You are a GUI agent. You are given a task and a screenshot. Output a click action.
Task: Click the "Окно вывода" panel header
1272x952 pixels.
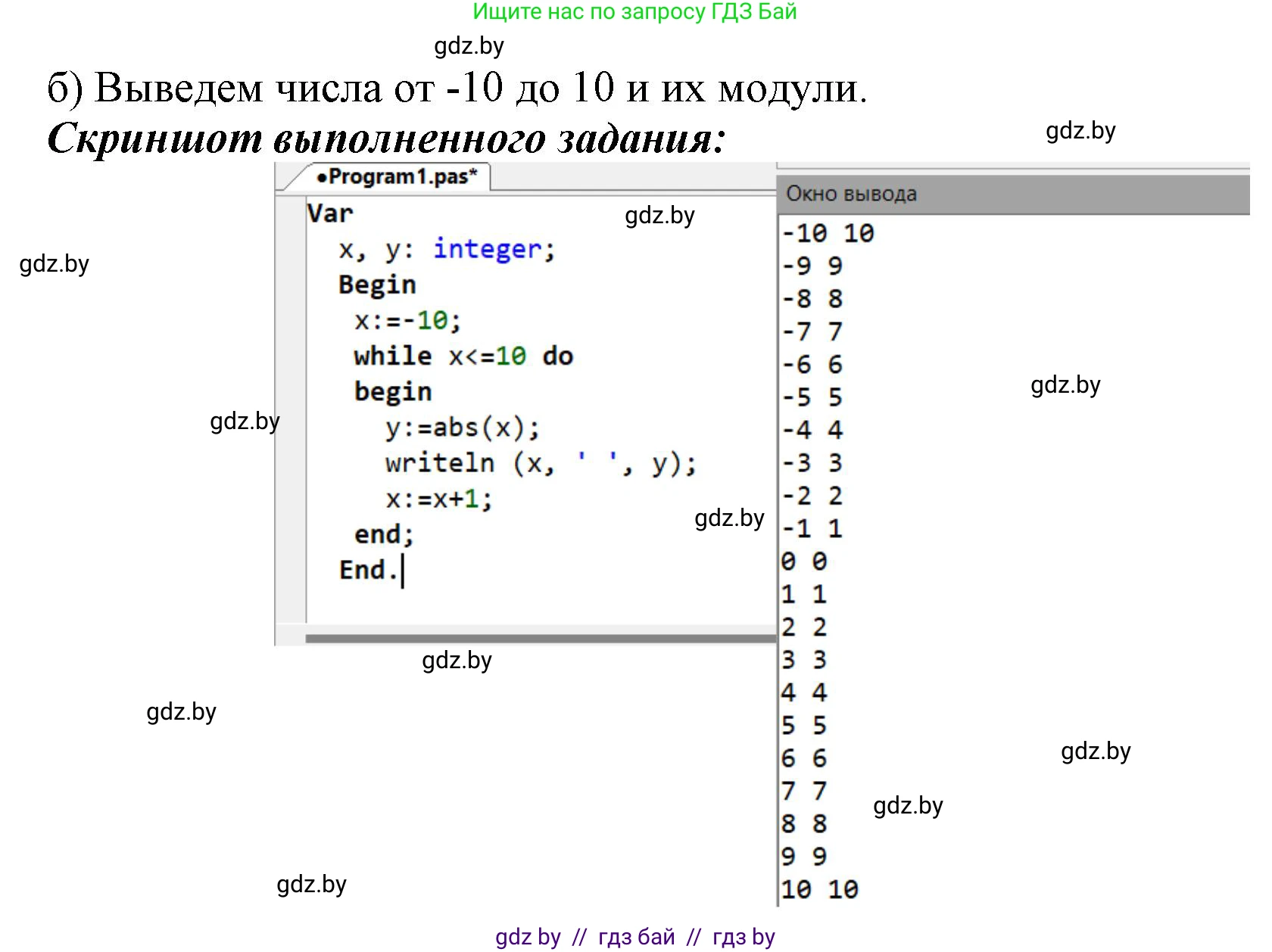[851, 194]
